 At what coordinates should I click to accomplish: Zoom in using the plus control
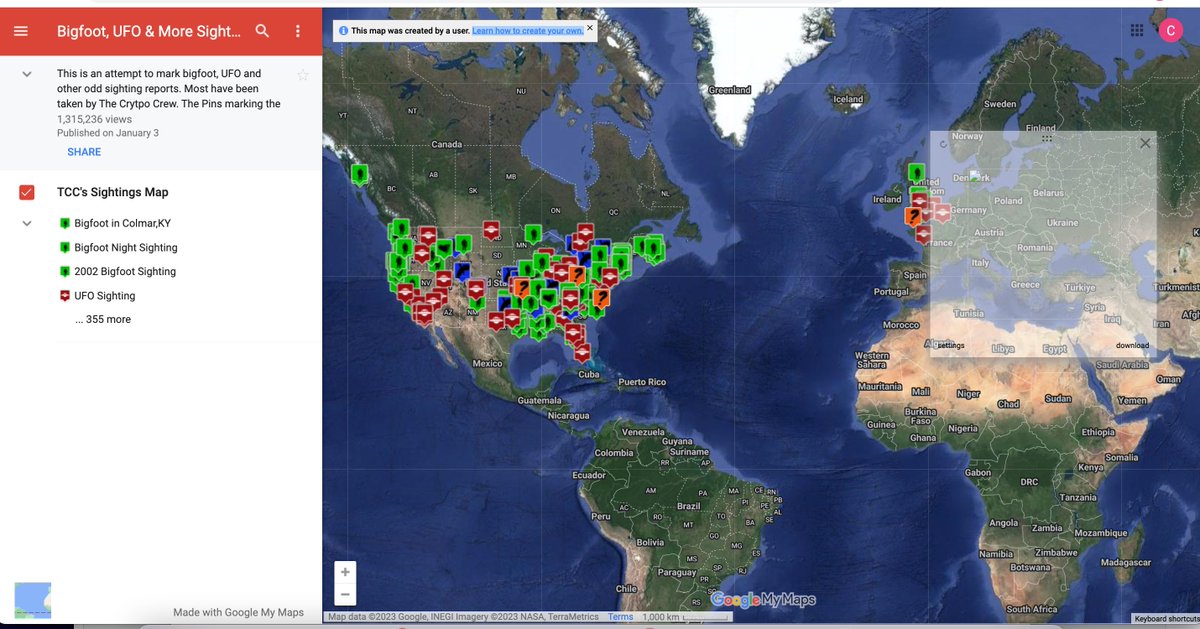[x=345, y=571]
